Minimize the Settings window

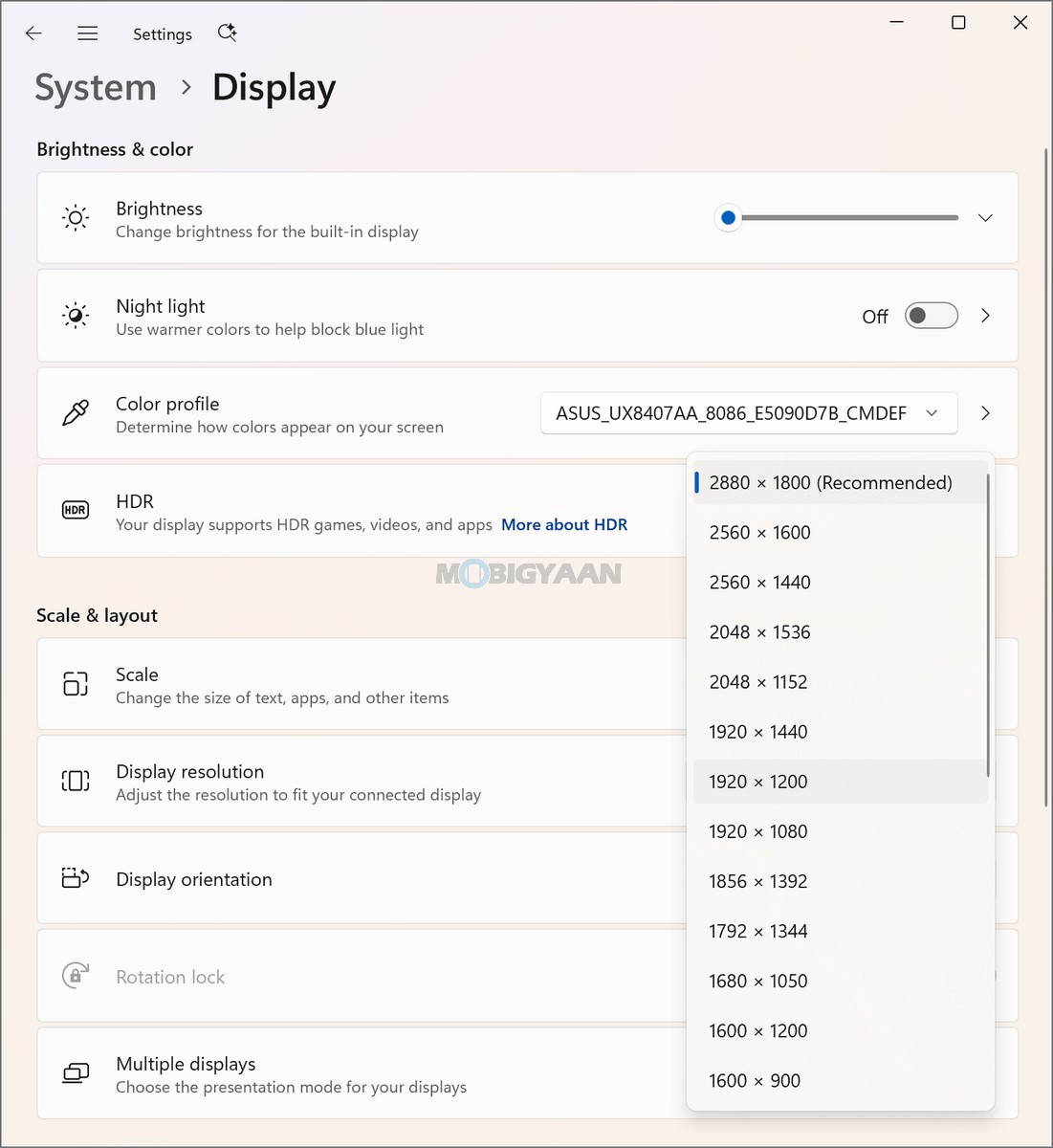coord(896,22)
